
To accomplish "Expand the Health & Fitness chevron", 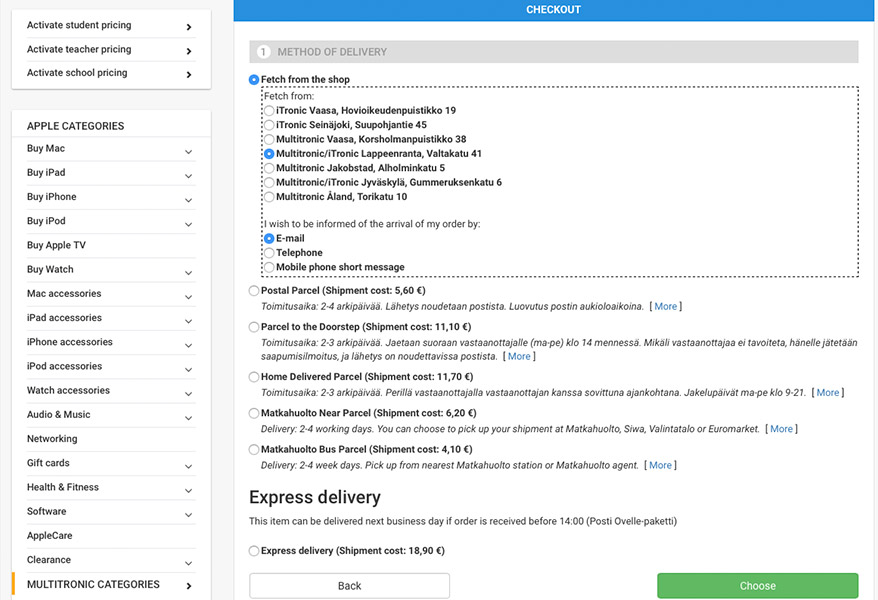I will (x=189, y=490).
